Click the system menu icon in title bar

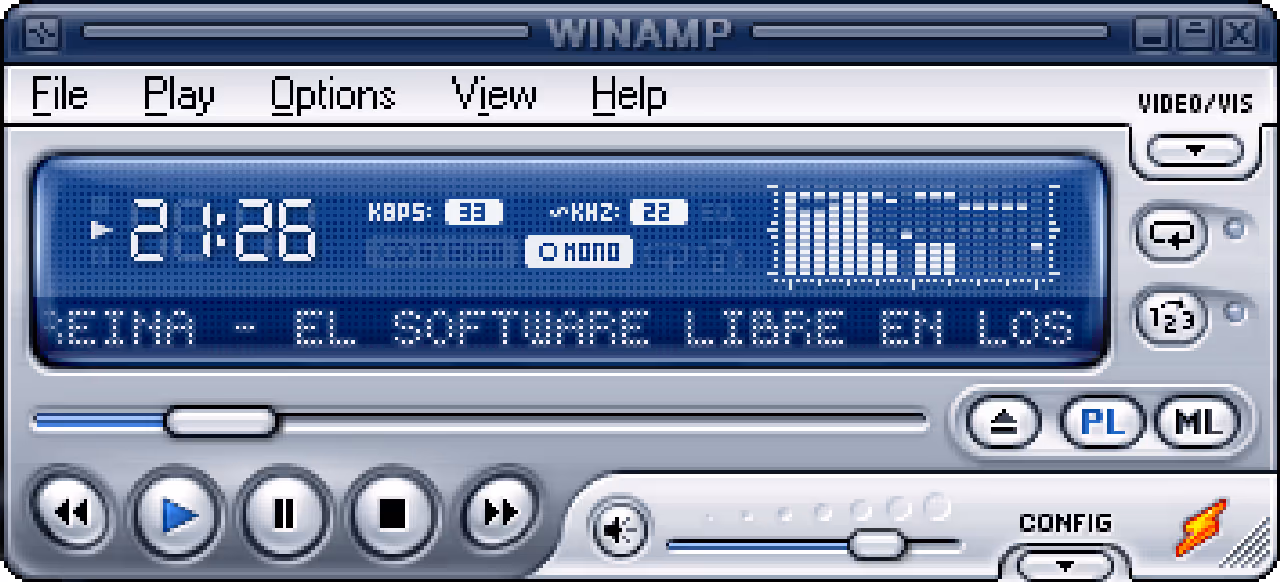click(x=42, y=33)
